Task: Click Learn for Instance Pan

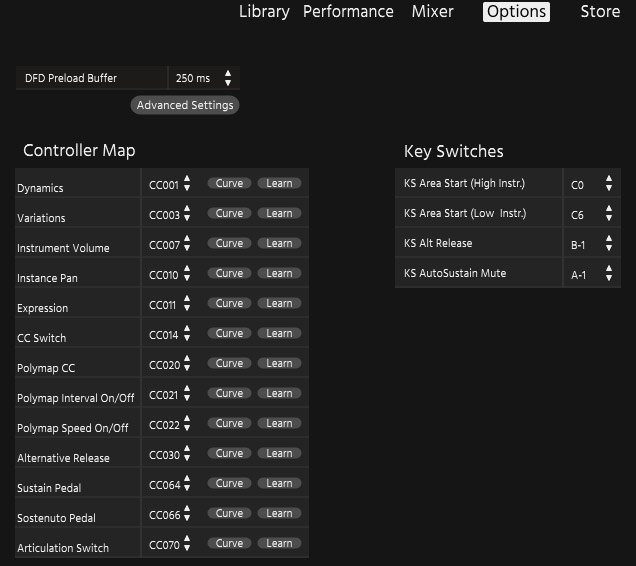Action: [279, 273]
